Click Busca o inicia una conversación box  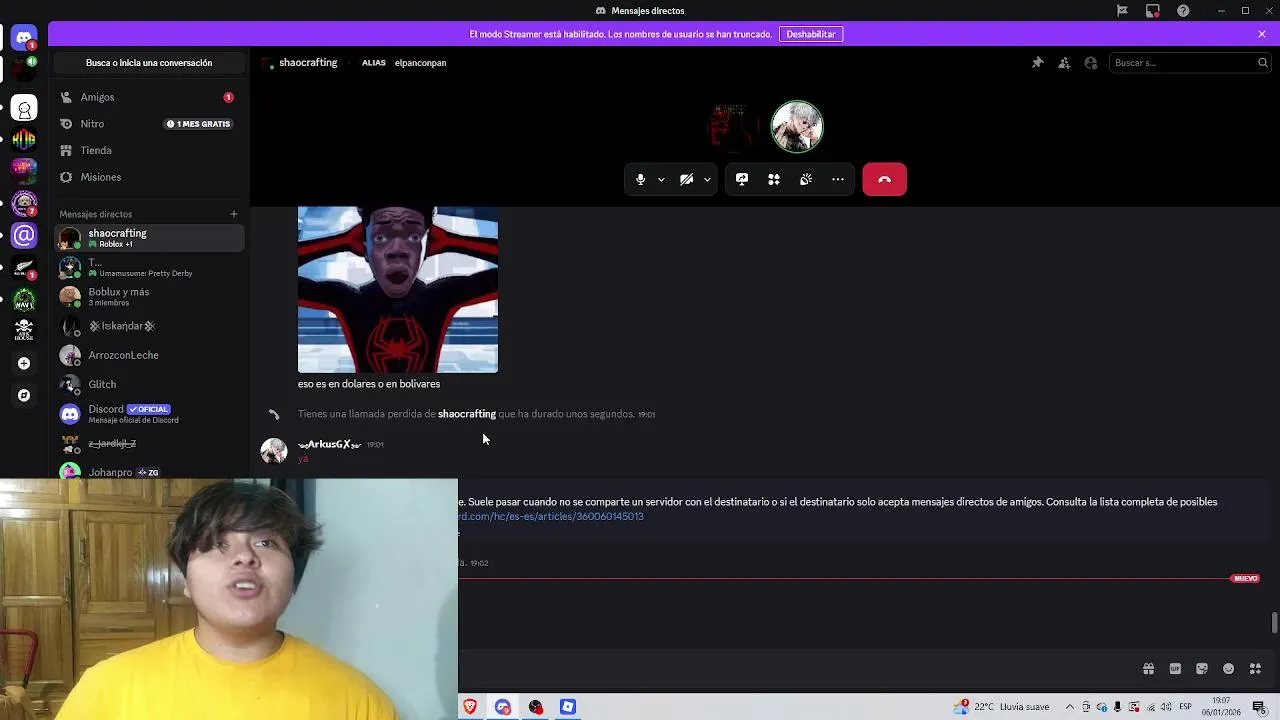[149, 63]
